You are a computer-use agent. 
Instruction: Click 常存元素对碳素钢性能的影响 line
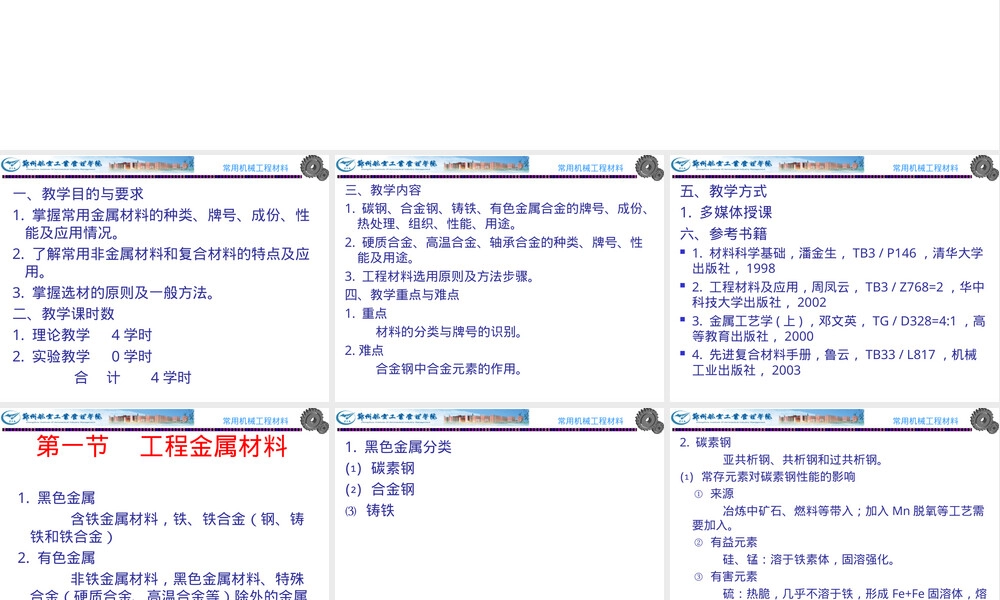pyautogui.click(x=768, y=477)
